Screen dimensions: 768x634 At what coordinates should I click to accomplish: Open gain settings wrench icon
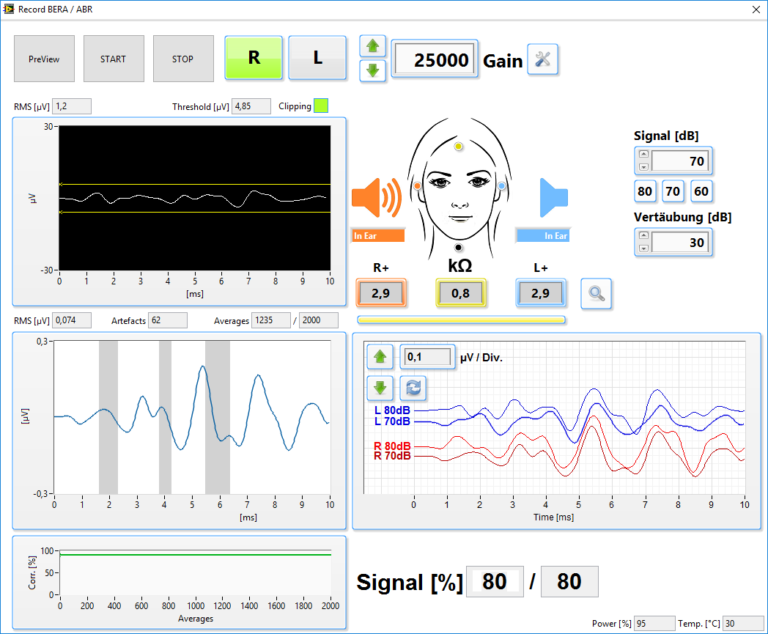click(x=543, y=60)
